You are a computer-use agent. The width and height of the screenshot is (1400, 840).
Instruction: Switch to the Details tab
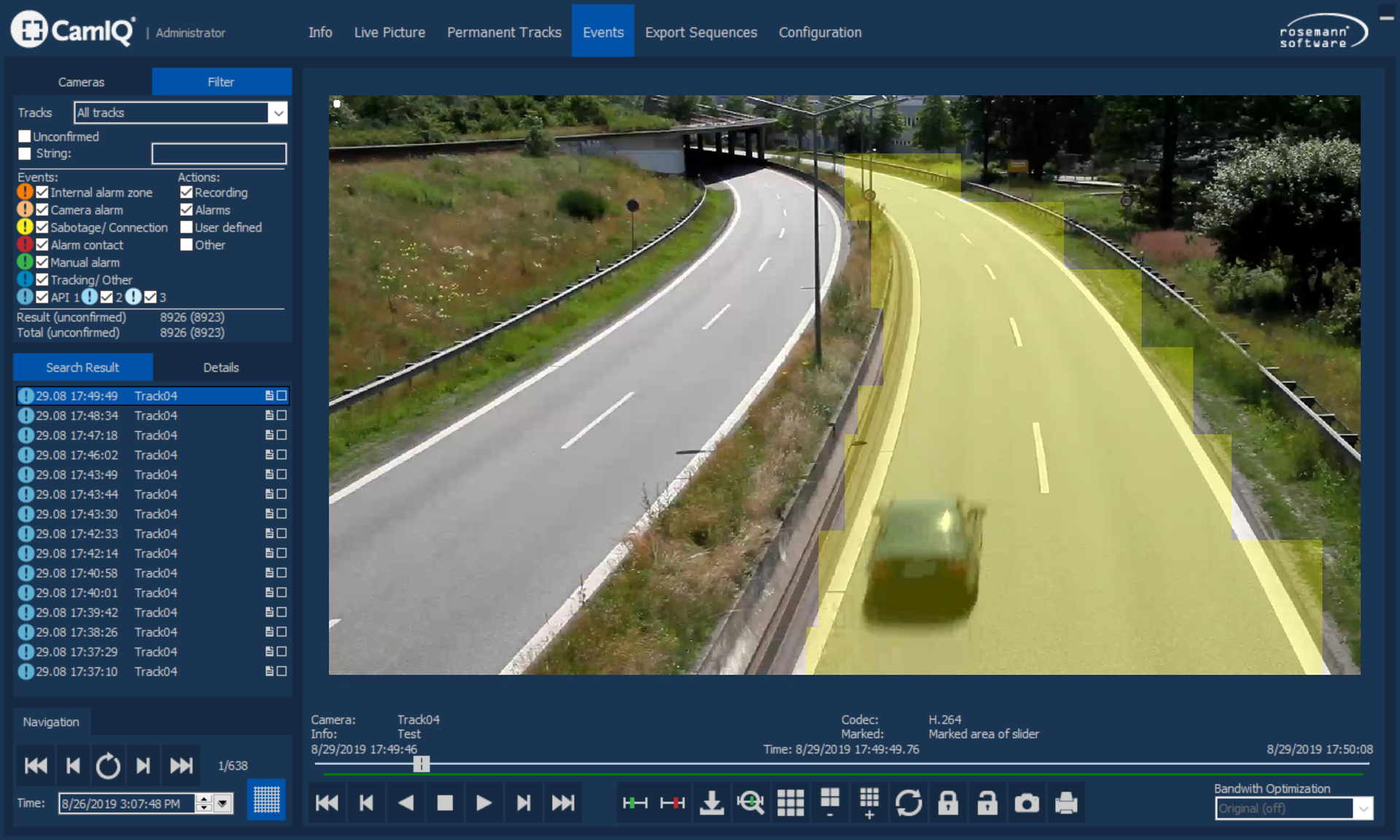(221, 367)
